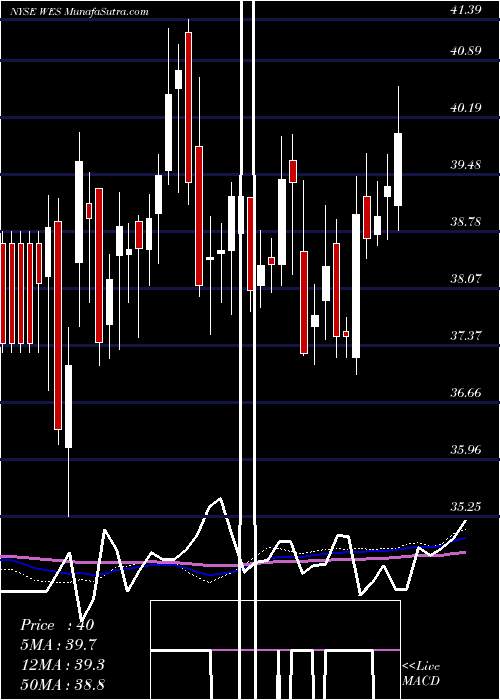Click the 5MA : 39.7 value

pos(58,645)
